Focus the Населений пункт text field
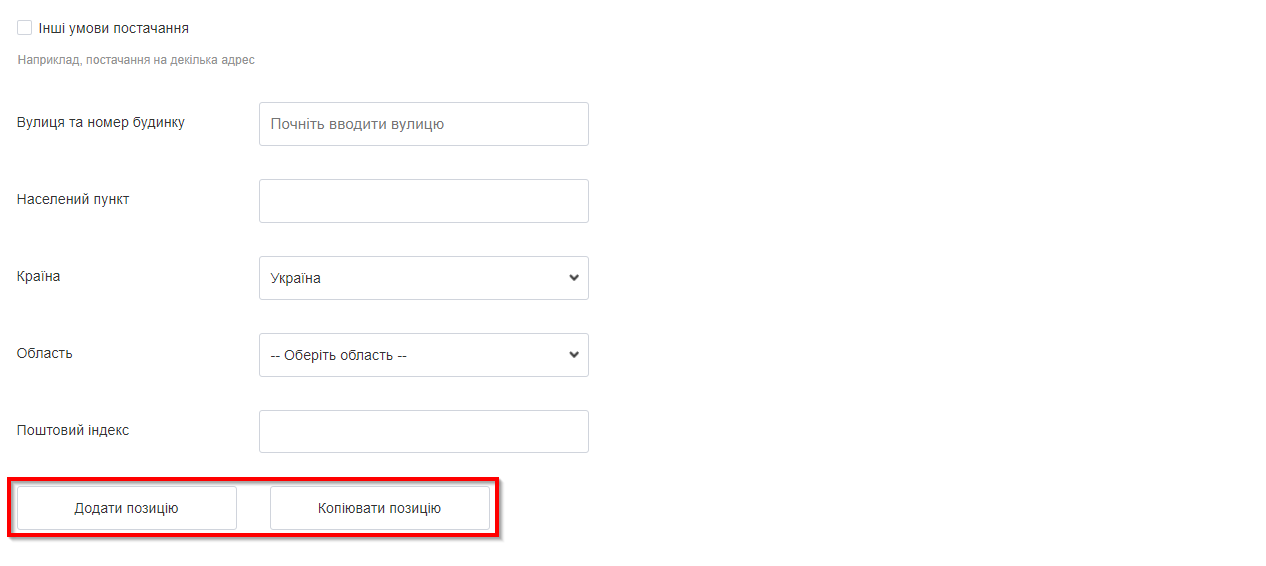Image resolution: width=1266 pixels, height=566 pixels. (423, 201)
